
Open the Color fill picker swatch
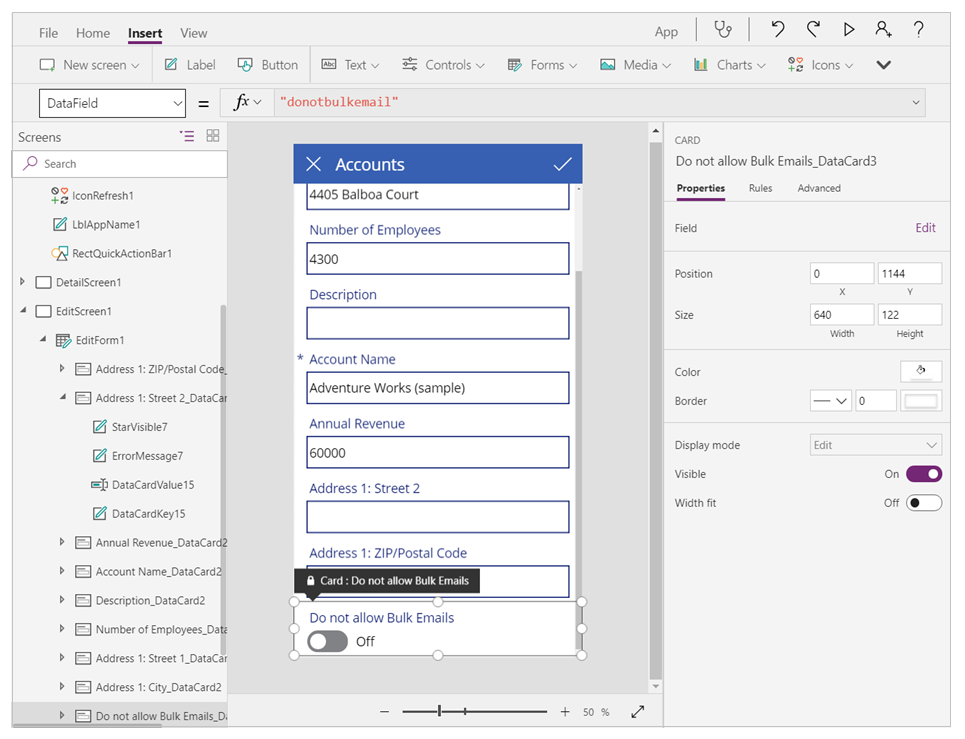(920, 372)
